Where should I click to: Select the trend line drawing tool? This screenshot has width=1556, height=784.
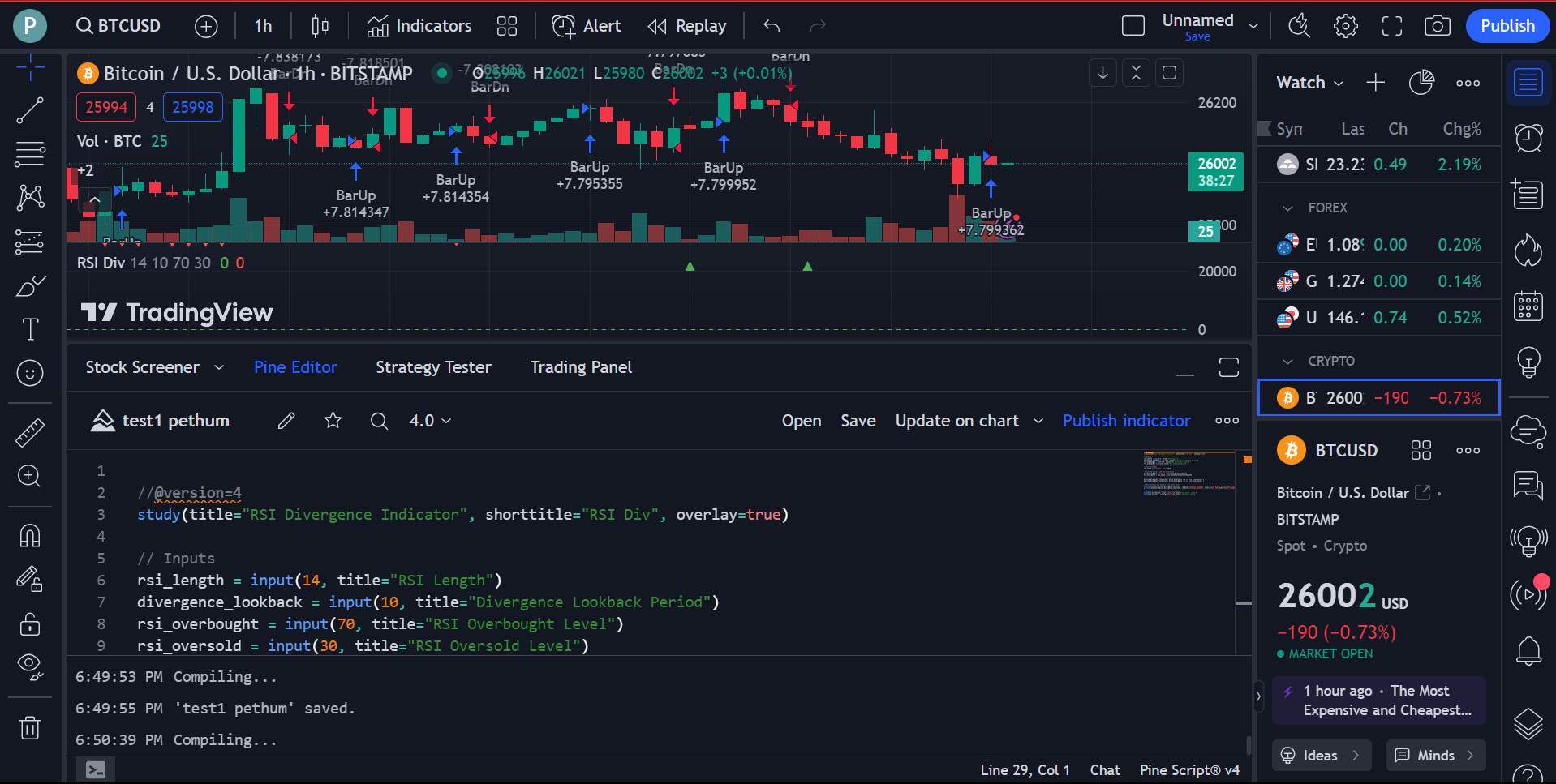[x=30, y=110]
